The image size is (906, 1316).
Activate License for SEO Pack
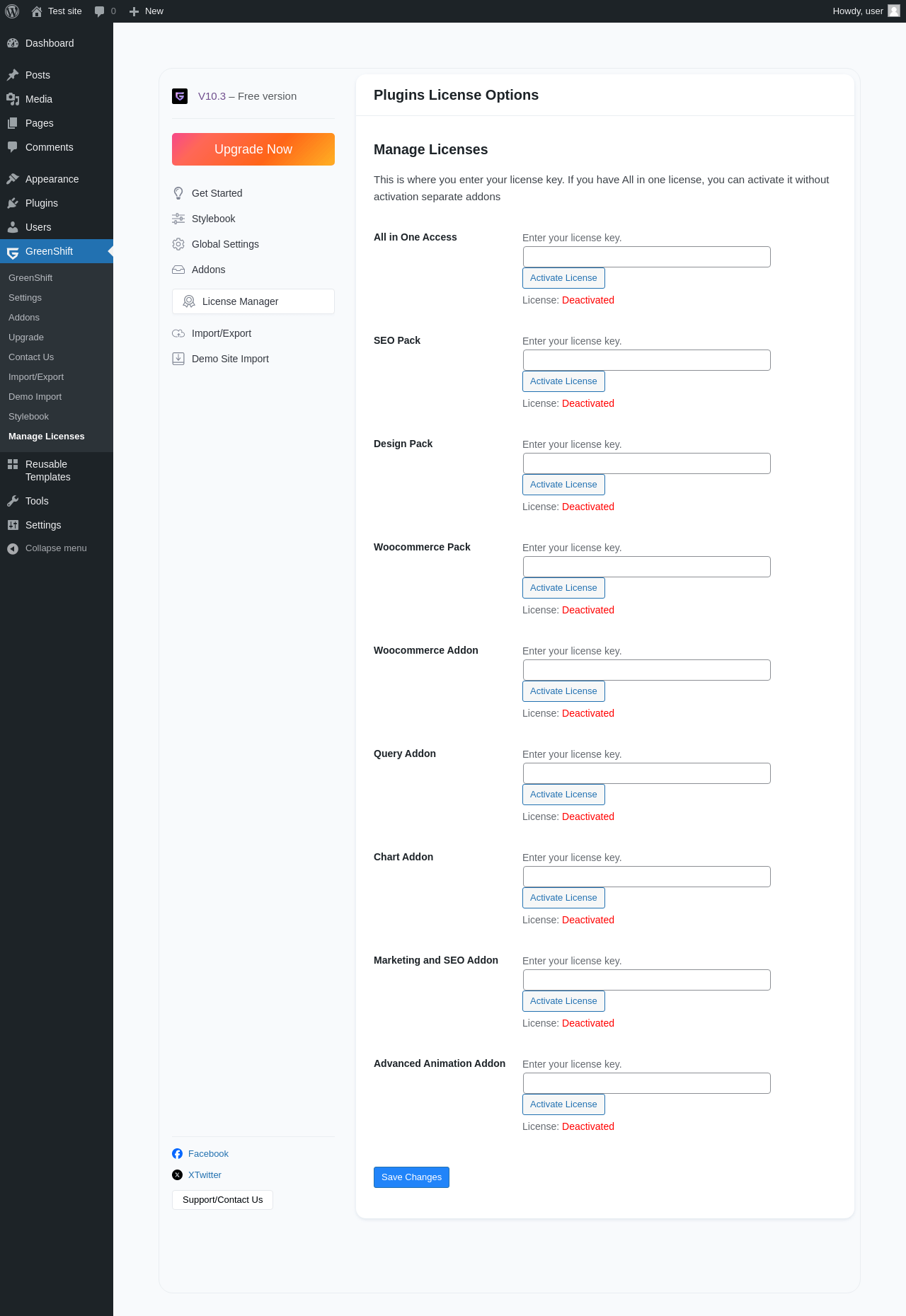pos(563,381)
